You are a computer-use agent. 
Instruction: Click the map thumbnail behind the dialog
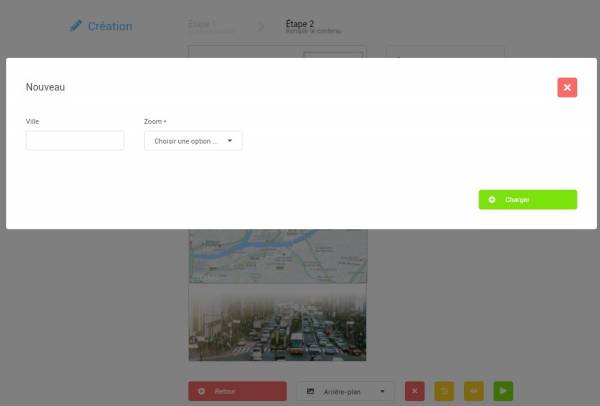click(x=278, y=256)
